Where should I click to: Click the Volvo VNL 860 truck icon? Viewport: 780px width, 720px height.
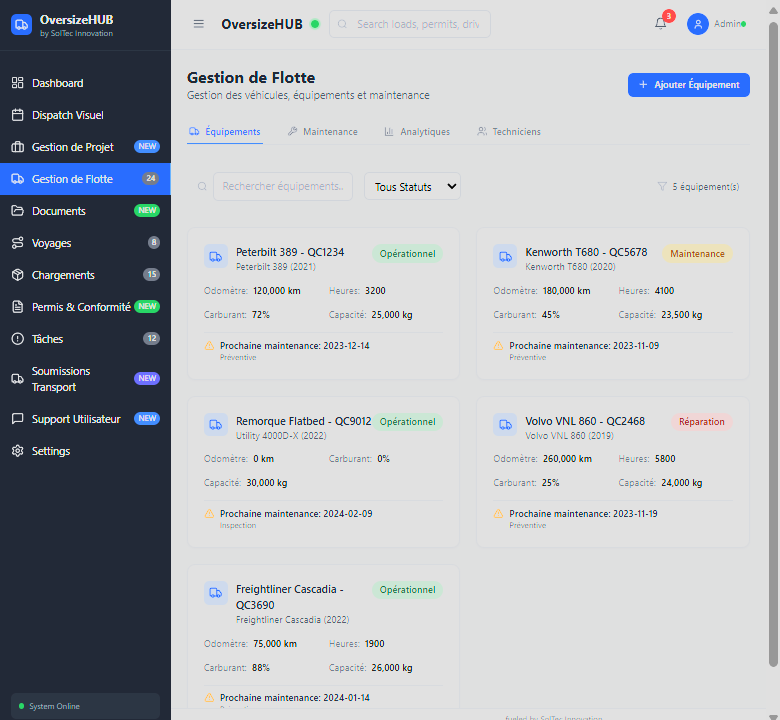click(505, 425)
